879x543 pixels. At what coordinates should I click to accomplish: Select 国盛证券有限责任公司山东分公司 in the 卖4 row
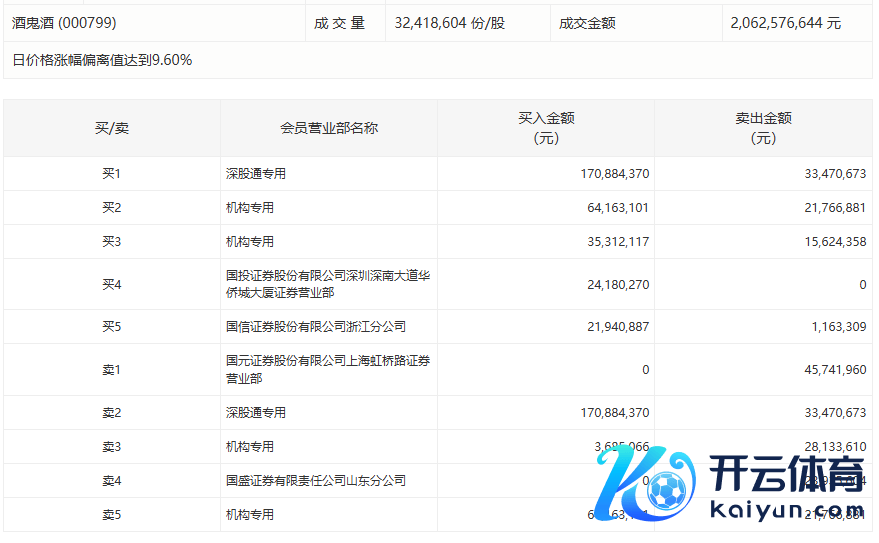pyautogui.click(x=316, y=481)
